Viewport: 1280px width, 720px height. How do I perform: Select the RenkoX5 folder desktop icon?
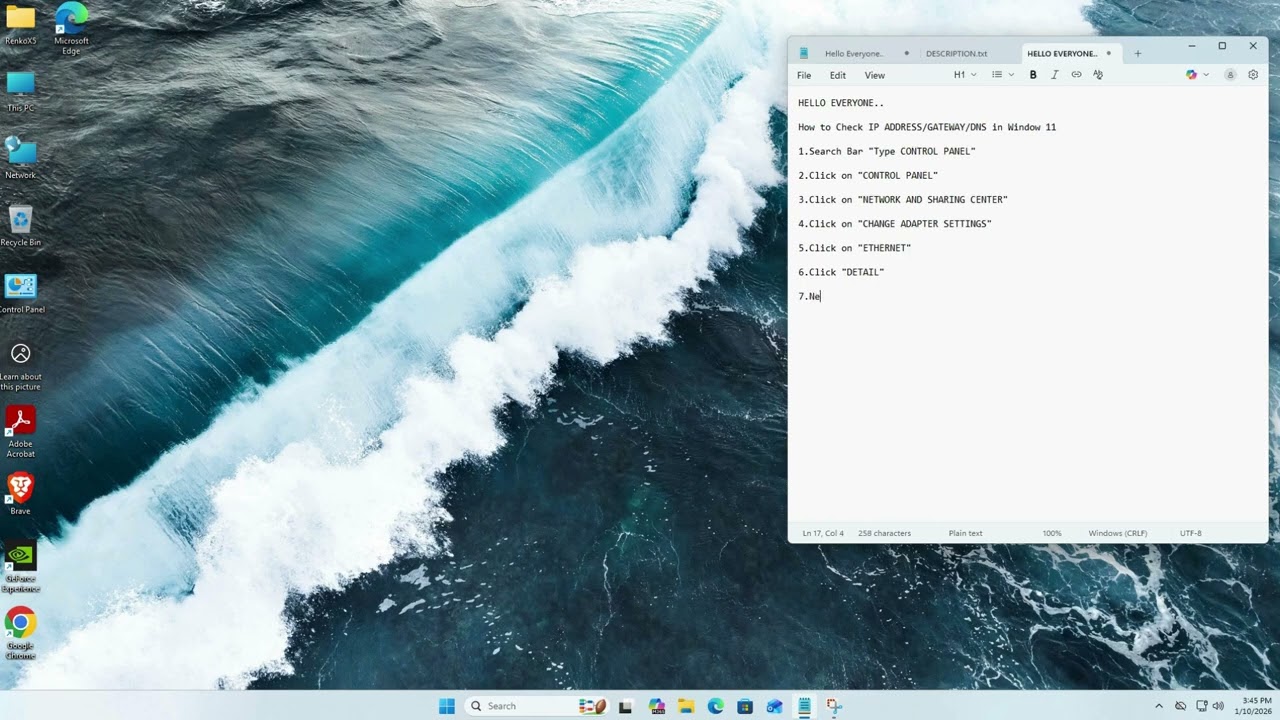tap(20, 25)
